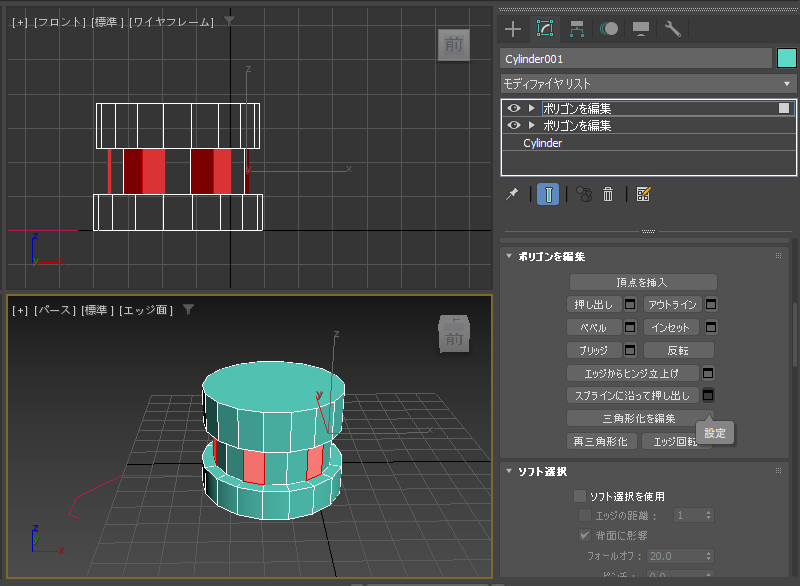
Task: Click the ブリッジ button
Action: 594,350
